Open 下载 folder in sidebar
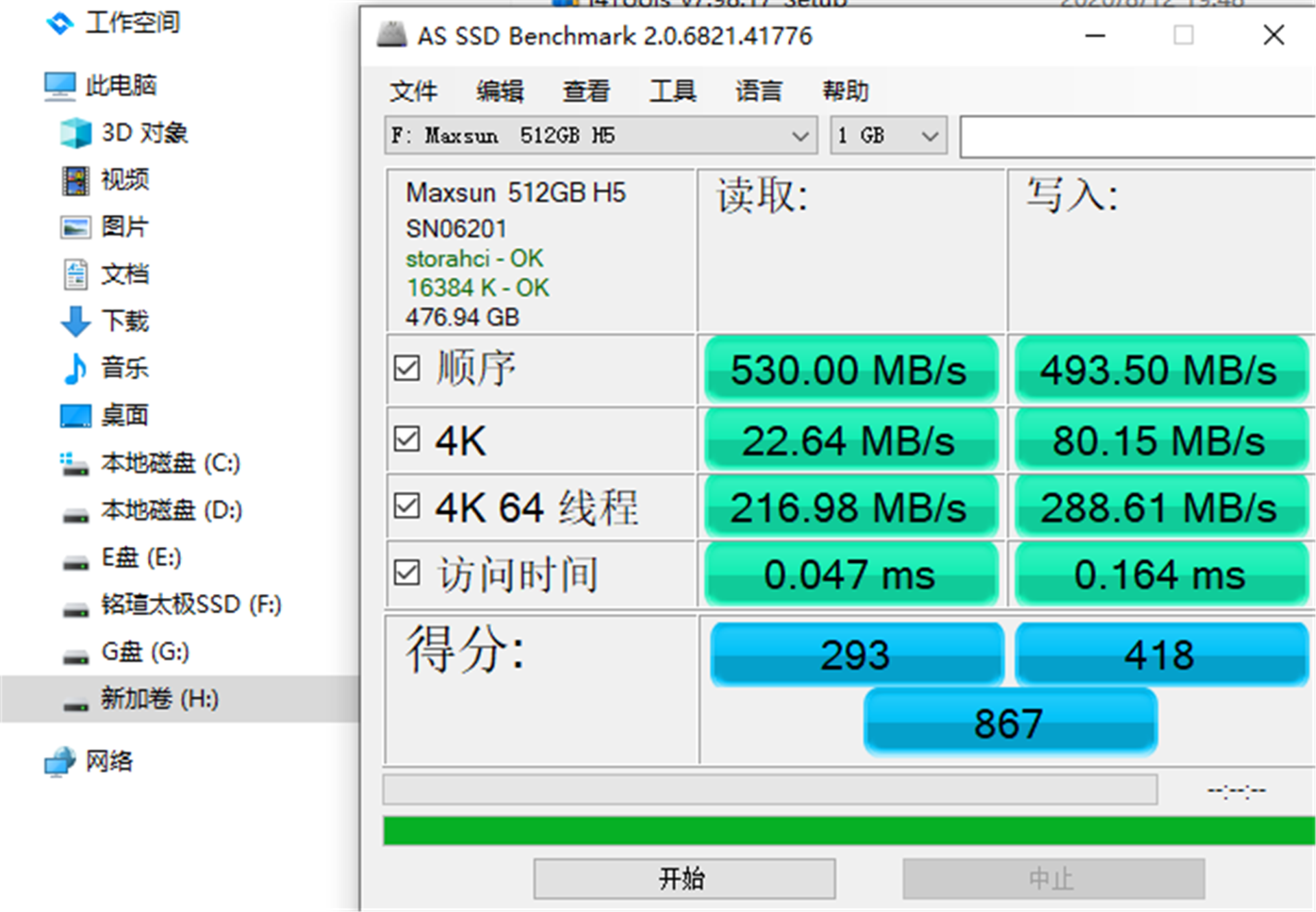This screenshot has width=1316, height=912. (125, 322)
